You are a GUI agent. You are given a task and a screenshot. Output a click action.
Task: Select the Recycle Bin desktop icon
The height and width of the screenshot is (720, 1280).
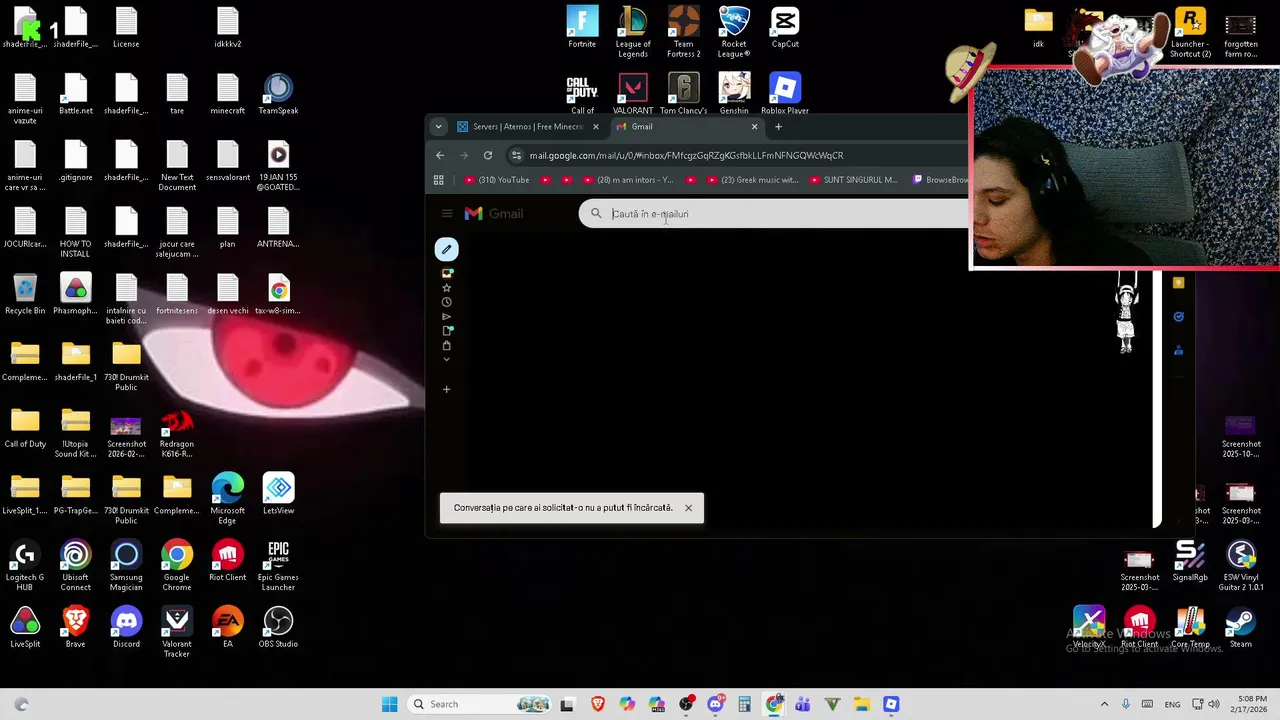pos(25,294)
